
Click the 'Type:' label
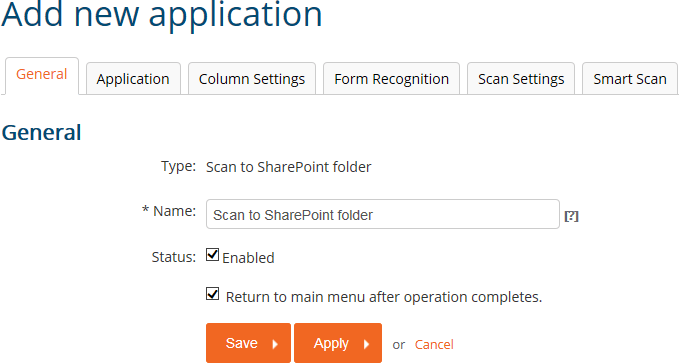pyautogui.click(x=178, y=166)
